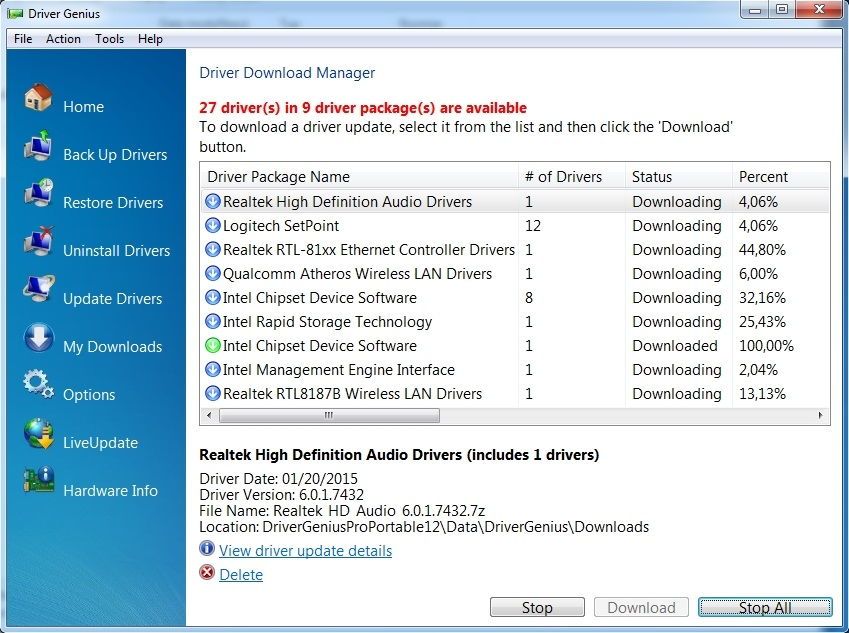This screenshot has width=849, height=633.
Task: Click the horizontal scrollbar thumb in driver list
Action: tap(329, 415)
